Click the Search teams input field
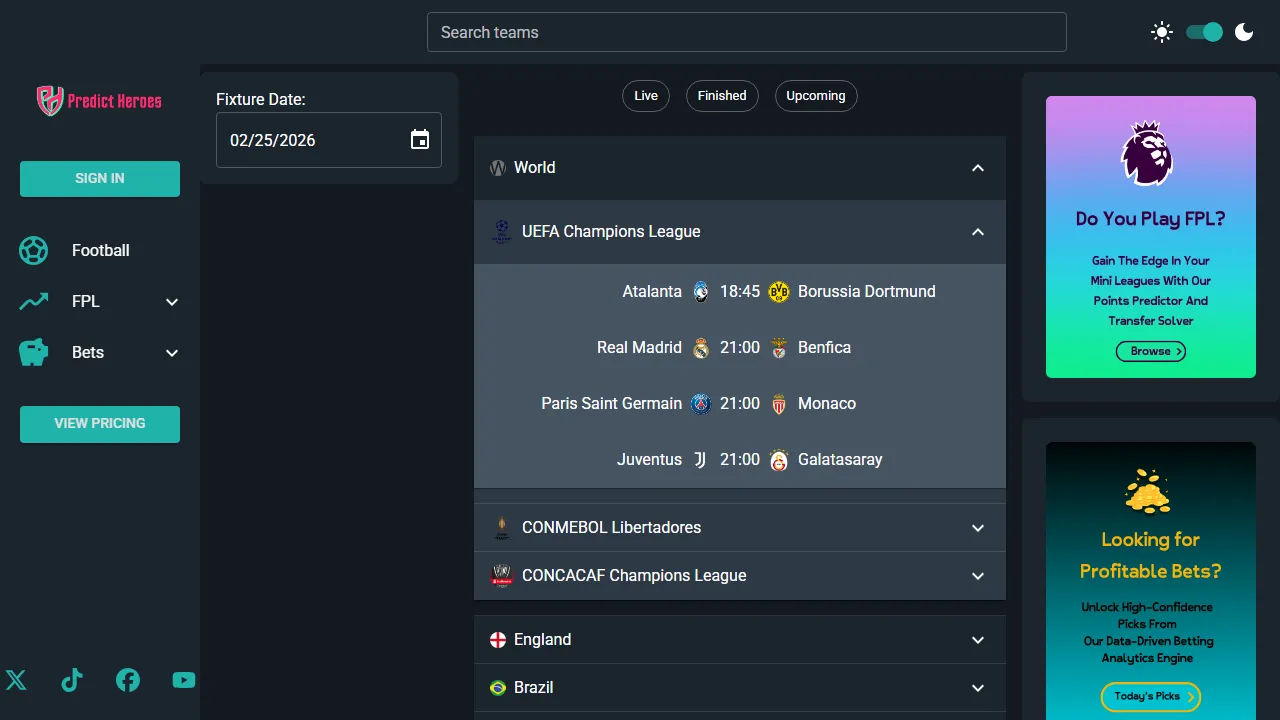1280x720 pixels. 746,32
